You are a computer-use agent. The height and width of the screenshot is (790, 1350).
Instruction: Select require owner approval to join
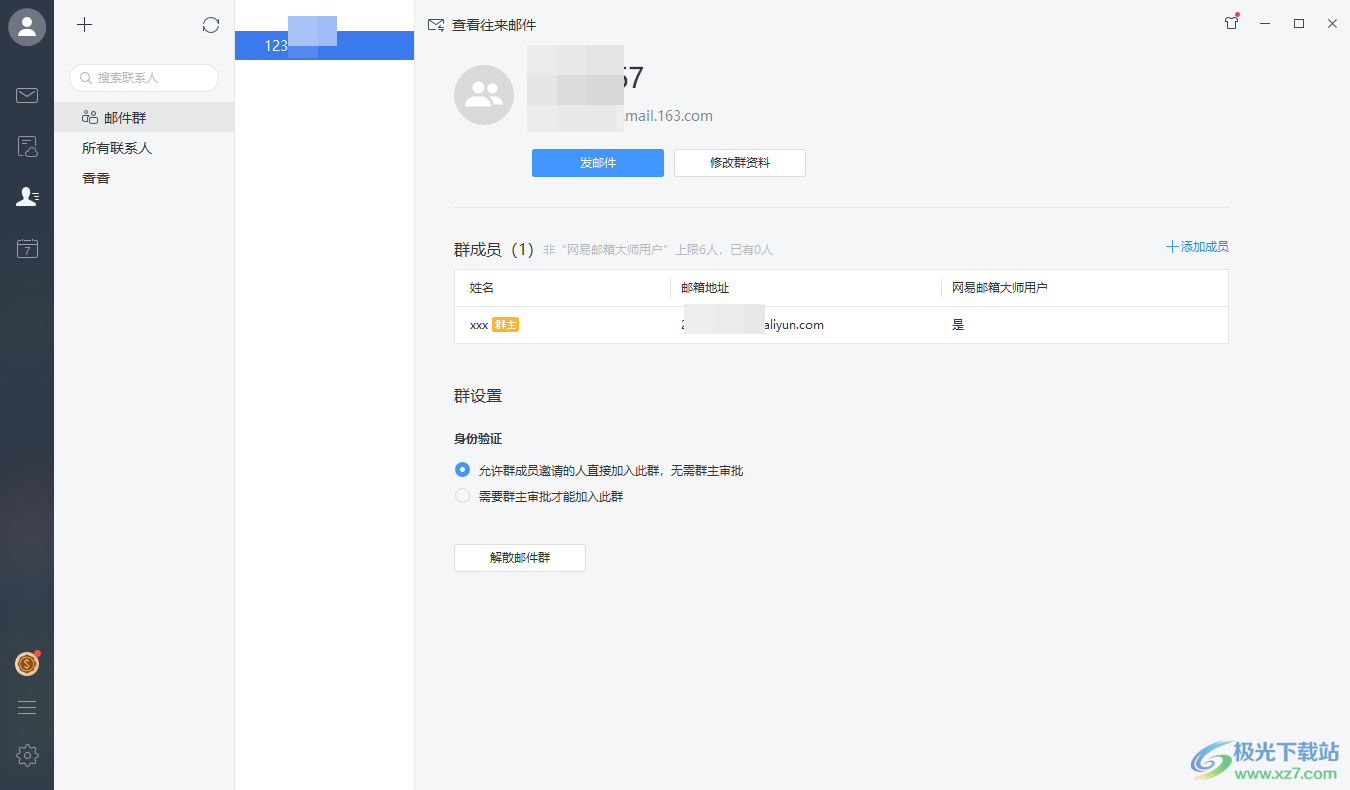pyautogui.click(x=462, y=495)
